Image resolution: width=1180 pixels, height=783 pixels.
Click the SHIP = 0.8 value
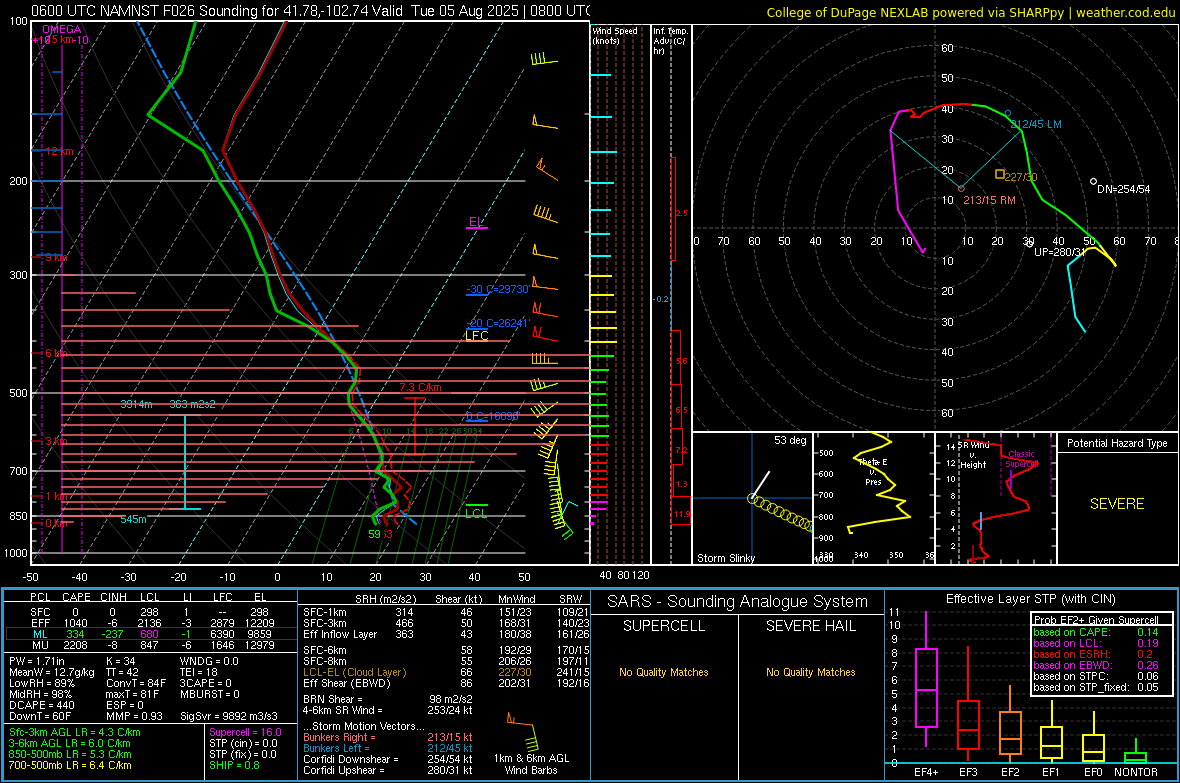coord(234,765)
